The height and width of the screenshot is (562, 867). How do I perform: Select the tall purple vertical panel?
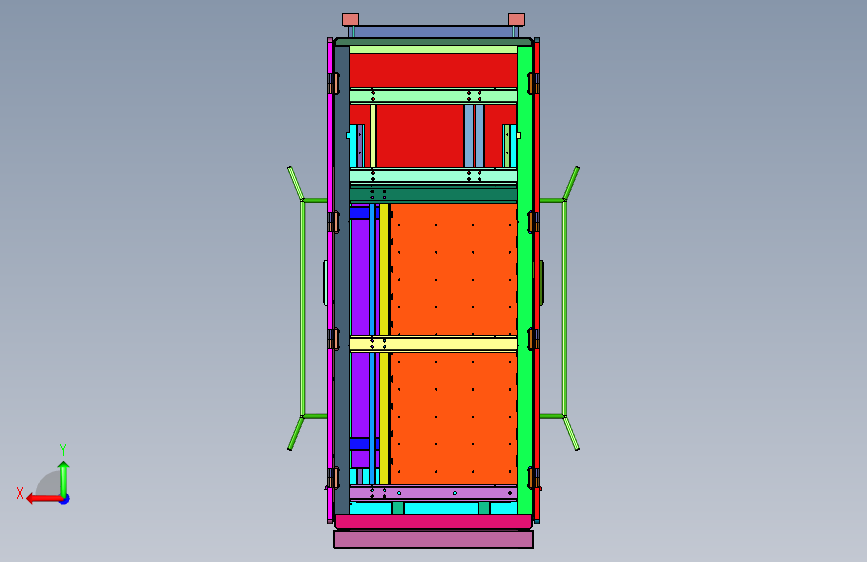(360, 277)
